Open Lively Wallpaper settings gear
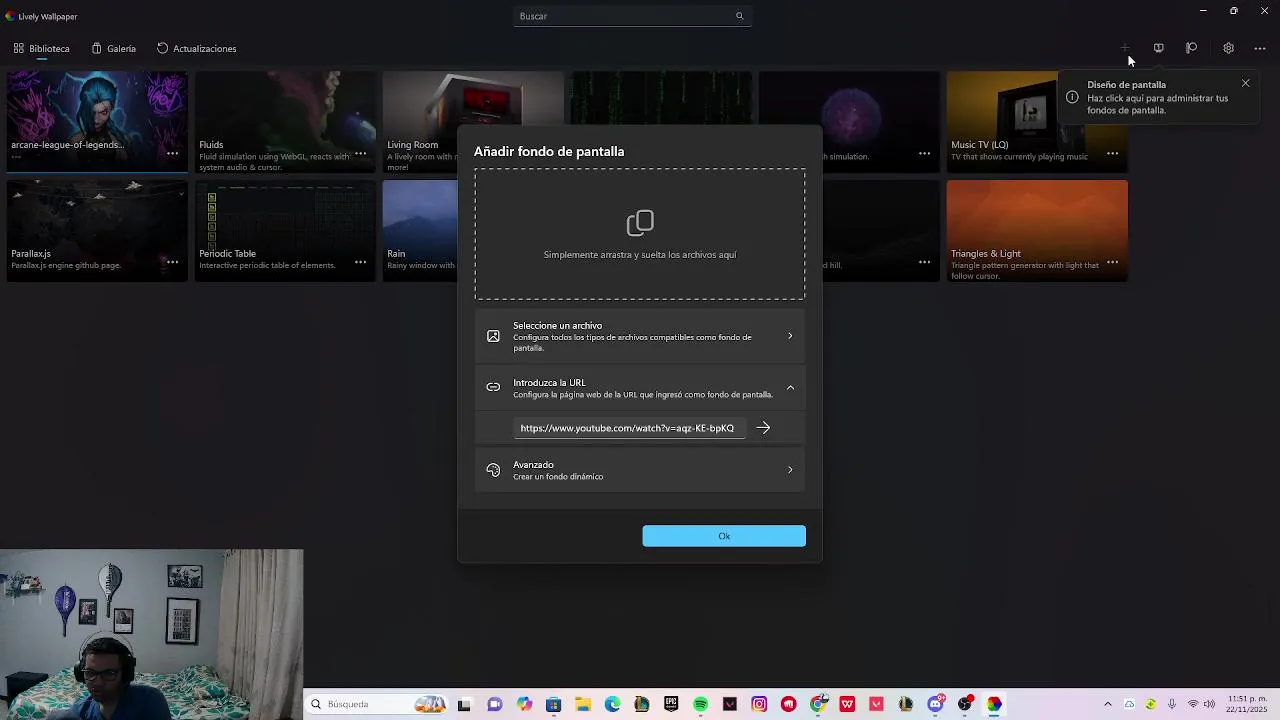 coord(1228,48)
